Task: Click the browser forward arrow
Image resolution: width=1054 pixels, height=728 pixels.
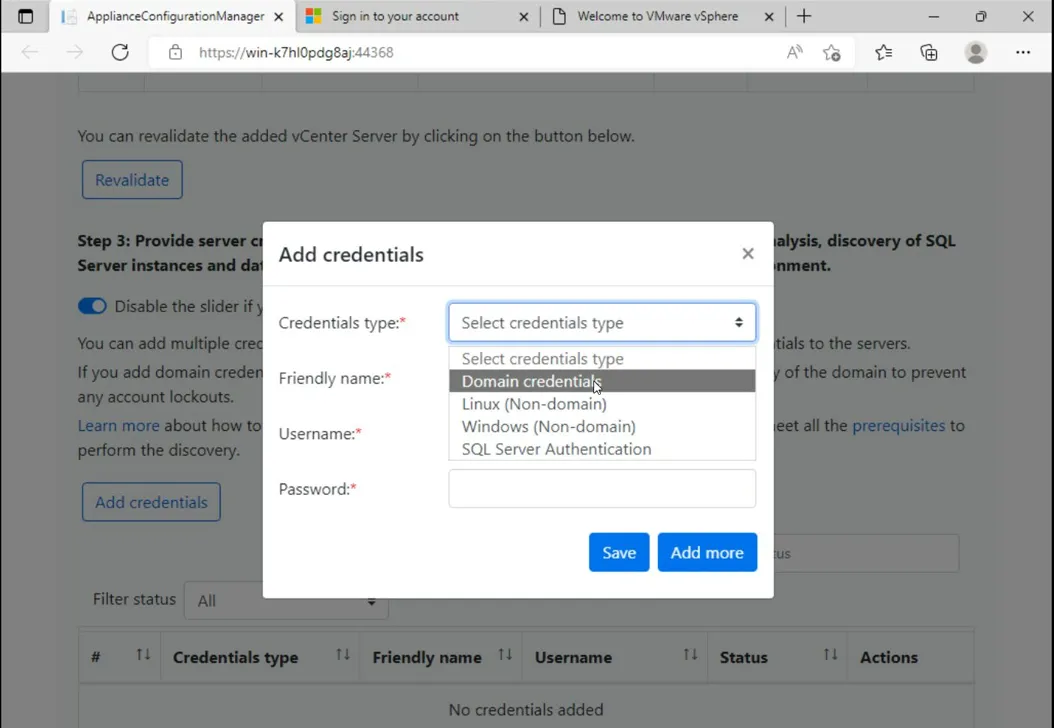Action: coord(75,52)
